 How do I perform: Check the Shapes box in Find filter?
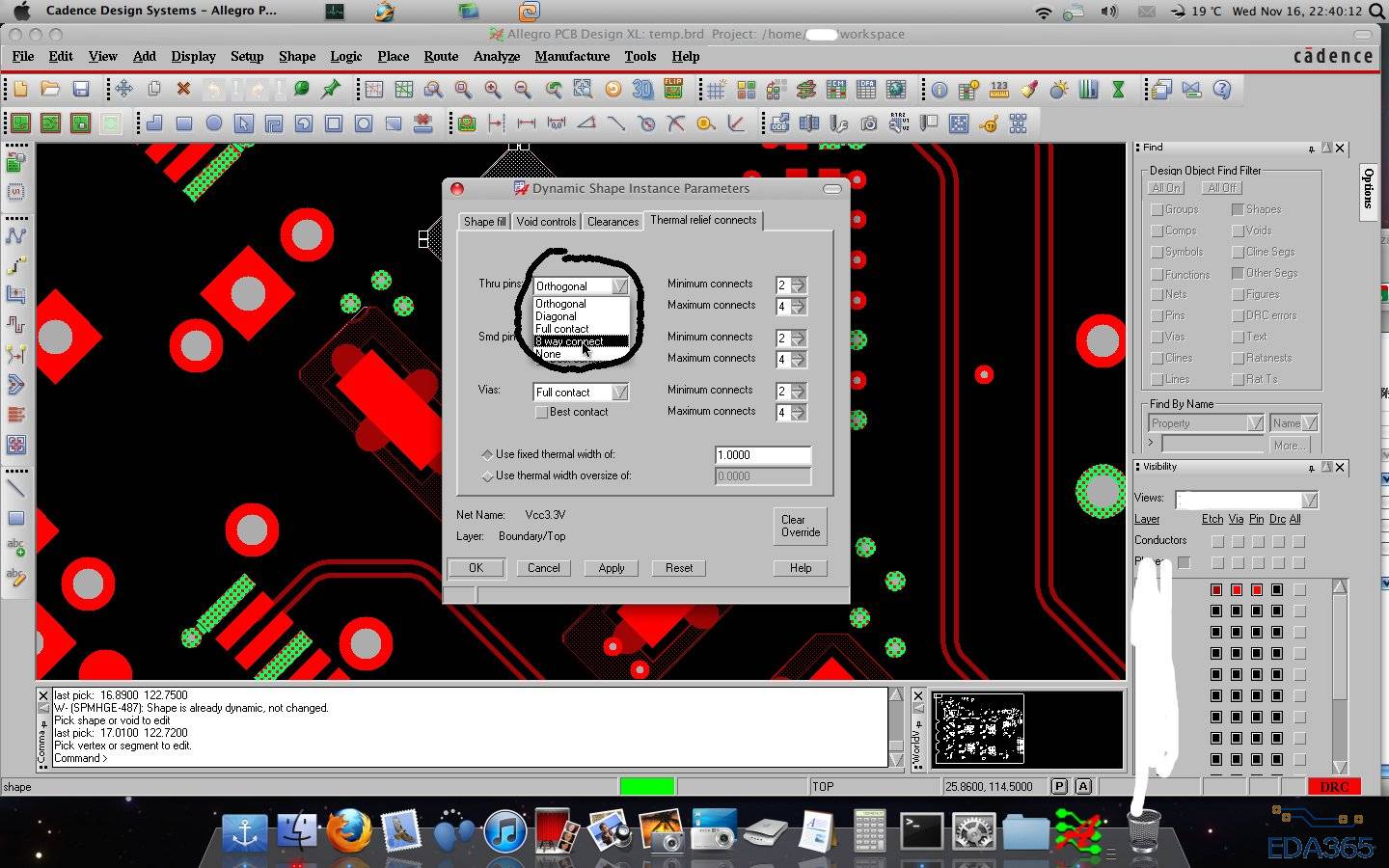pyautogui.click(x=1238, y=209)
